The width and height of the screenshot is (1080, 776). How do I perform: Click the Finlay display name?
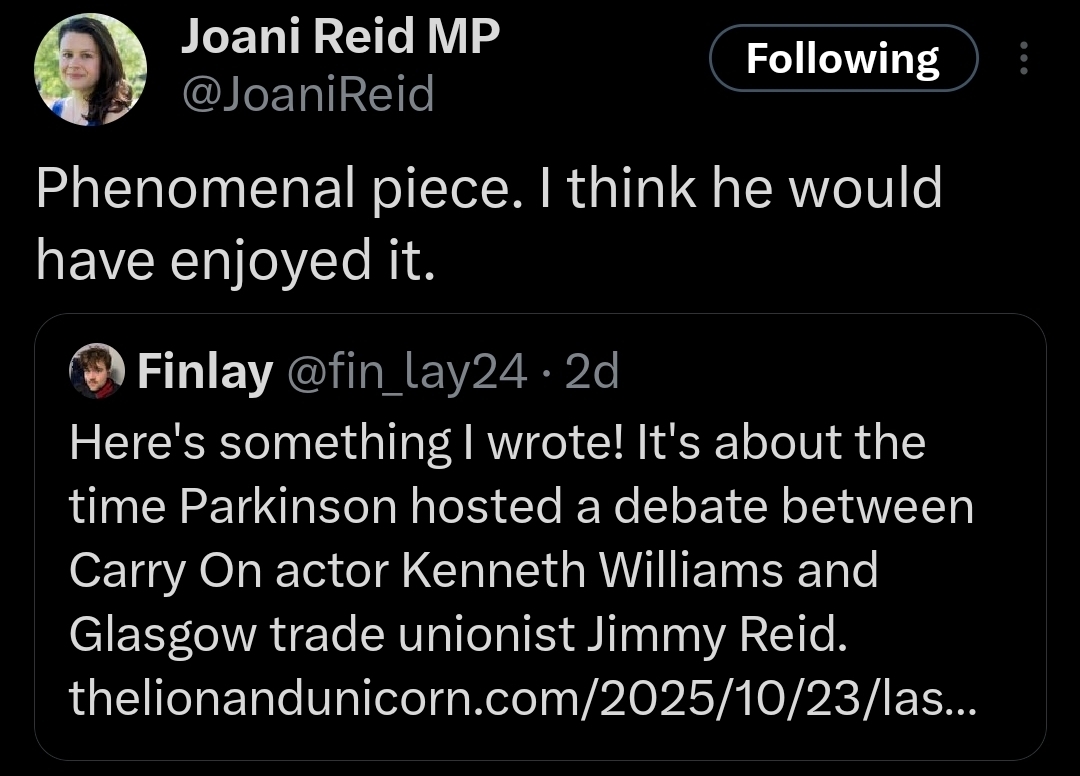click(x=204, y=373)
